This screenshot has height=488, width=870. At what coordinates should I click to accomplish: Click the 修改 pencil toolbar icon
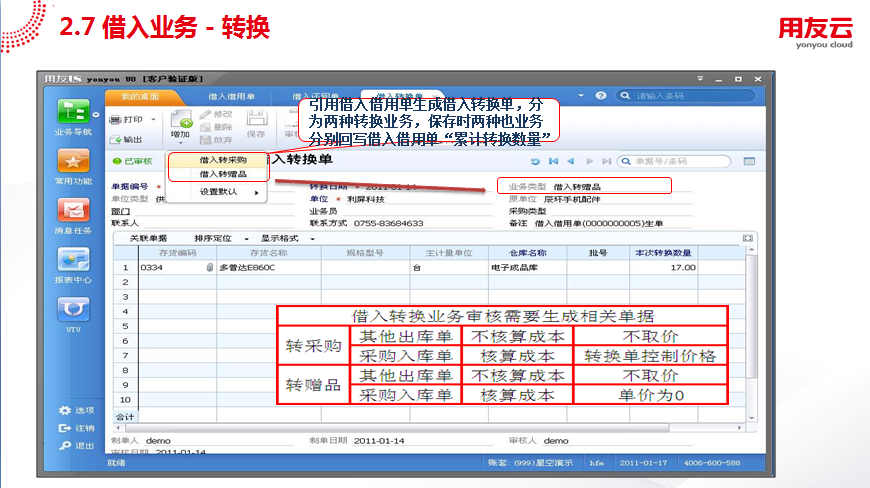[x=205, y=114]
